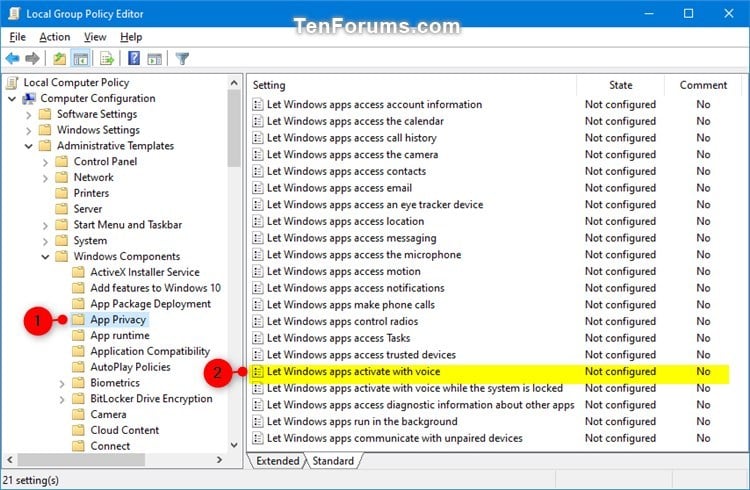750x490 pixels.
Task: Click the Local Computer Policy root icon
Action: [12, 83]
